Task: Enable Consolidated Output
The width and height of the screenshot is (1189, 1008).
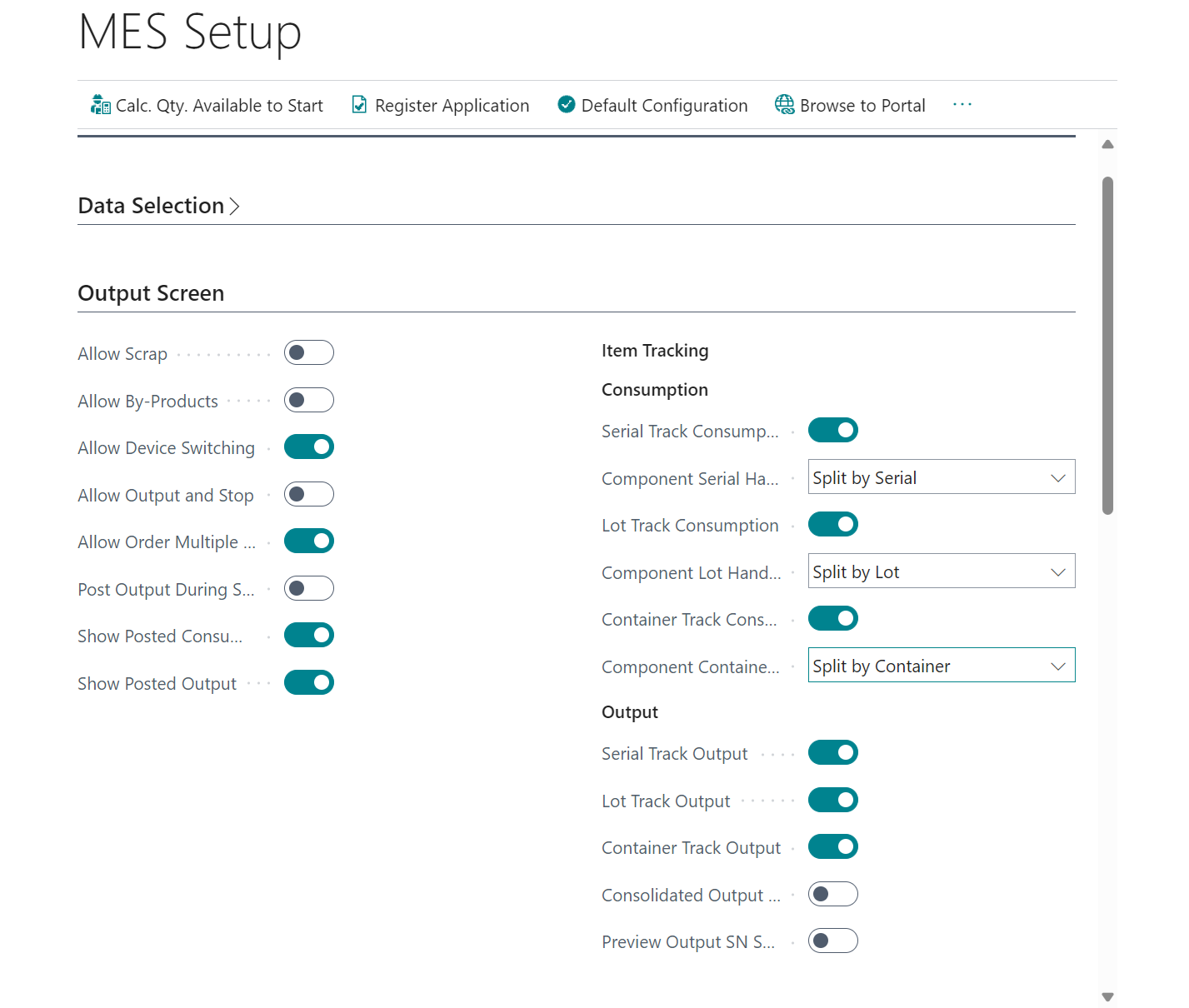Action: 833,894
